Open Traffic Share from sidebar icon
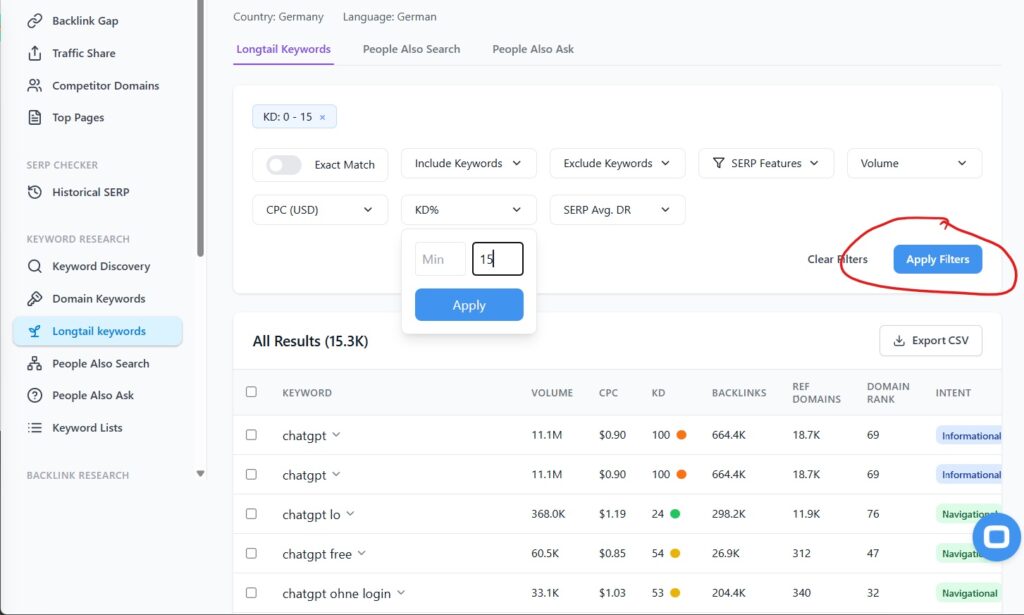The width and height of the screenshot is (1024, 615). 35,53
